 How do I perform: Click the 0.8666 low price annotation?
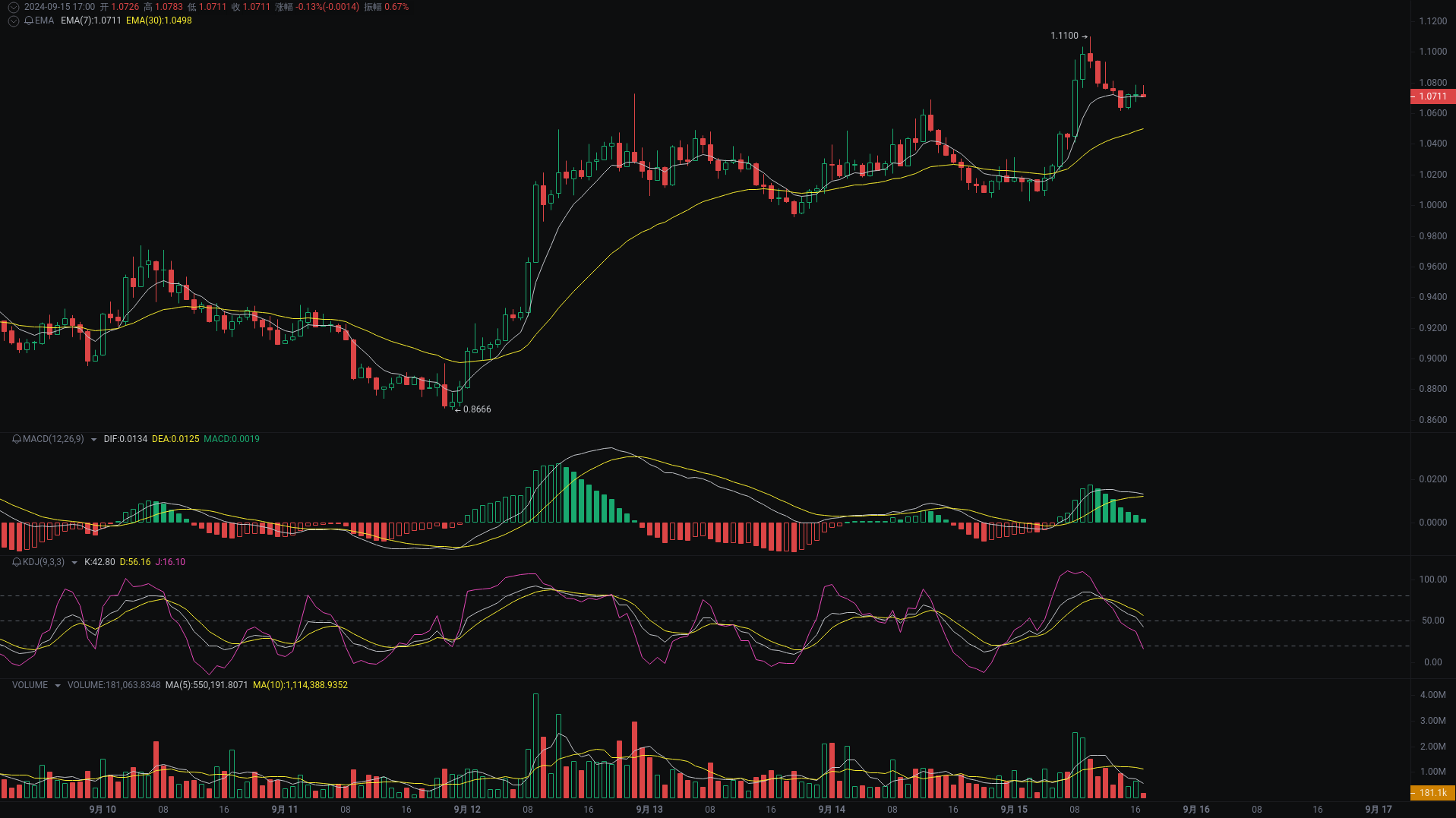pos(478,409)
